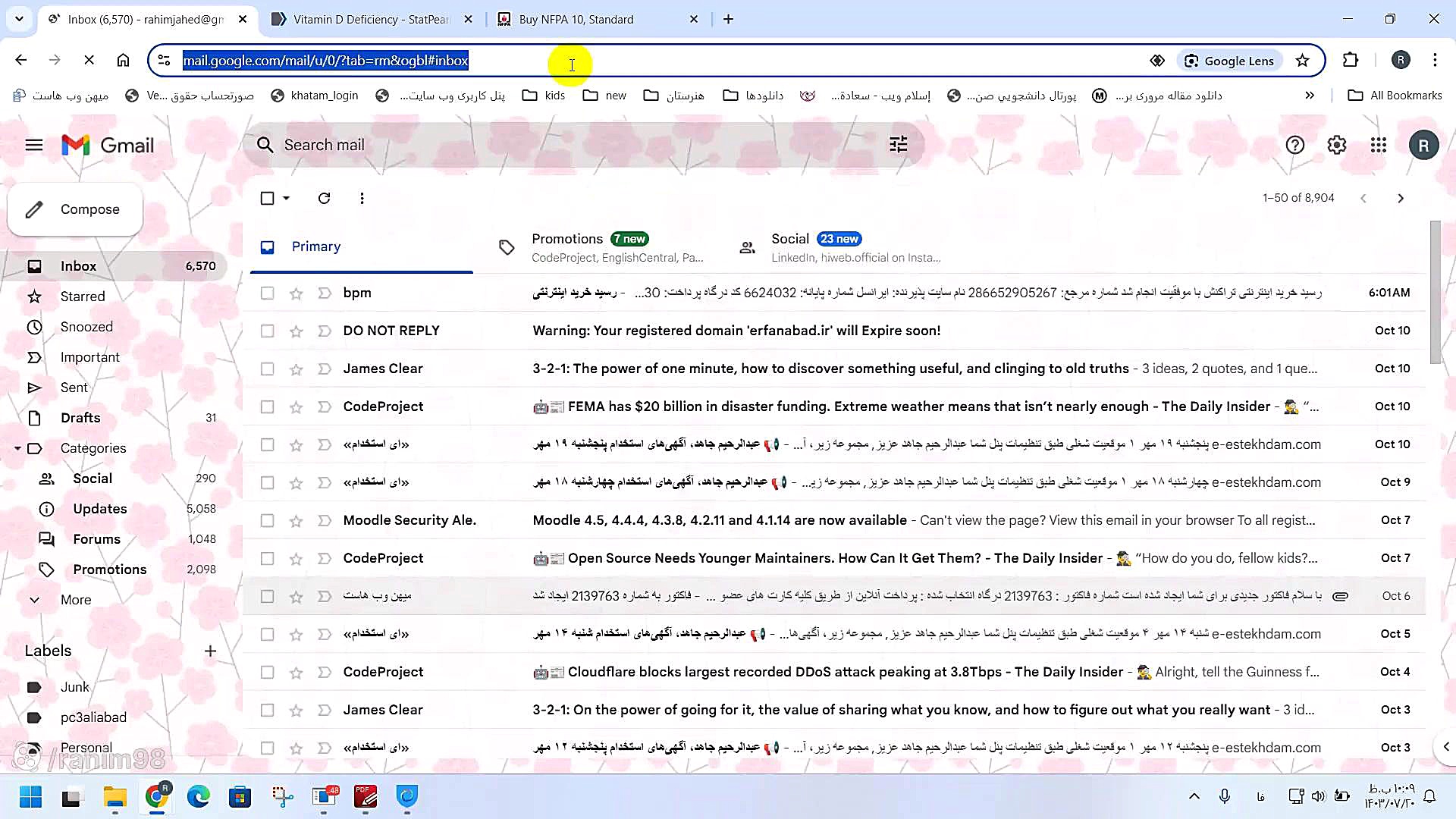Show the hidden side panel arrow

[x=1445, y=747]
